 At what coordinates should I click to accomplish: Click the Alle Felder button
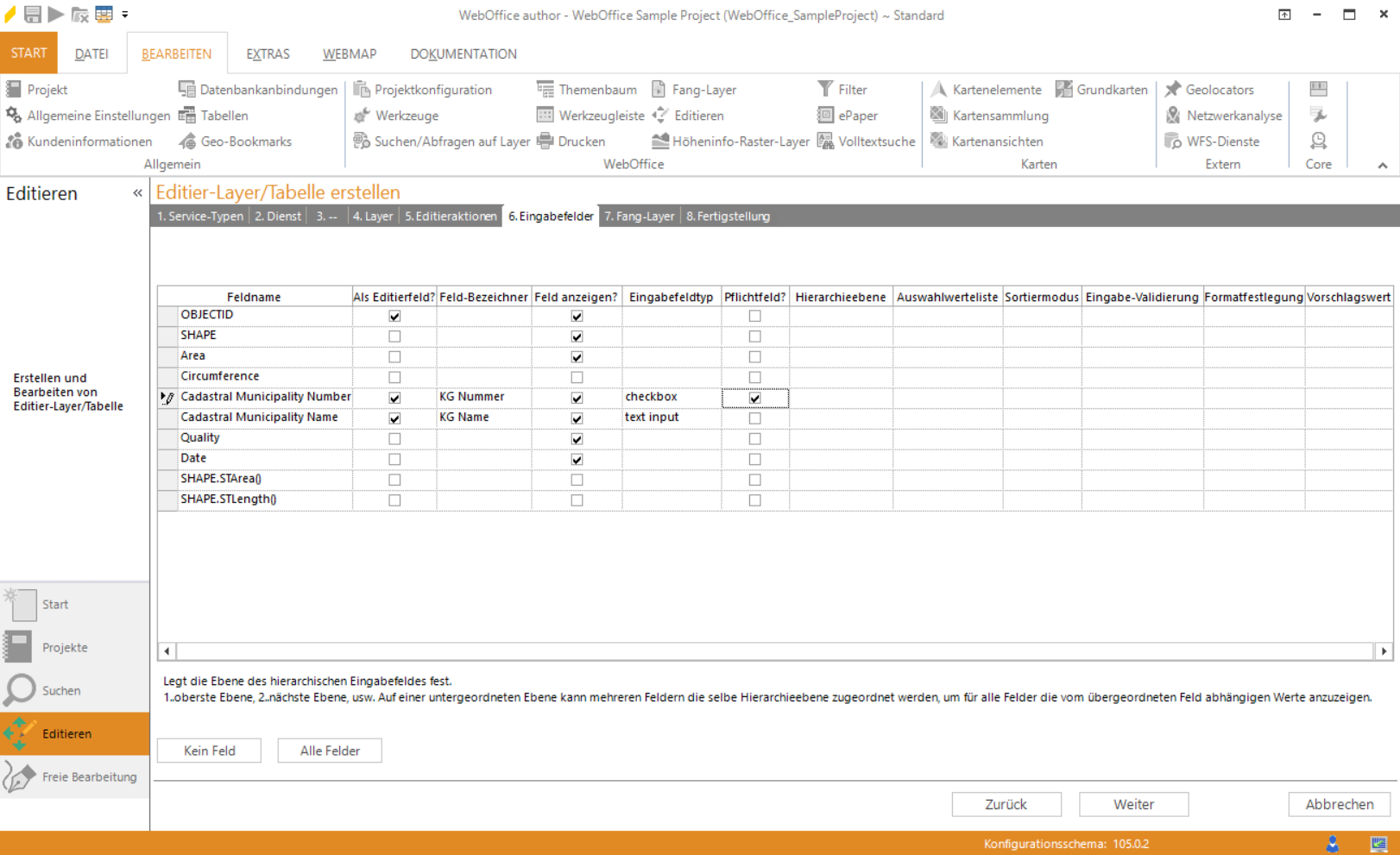pyautogui.click(x=329, y=750)
